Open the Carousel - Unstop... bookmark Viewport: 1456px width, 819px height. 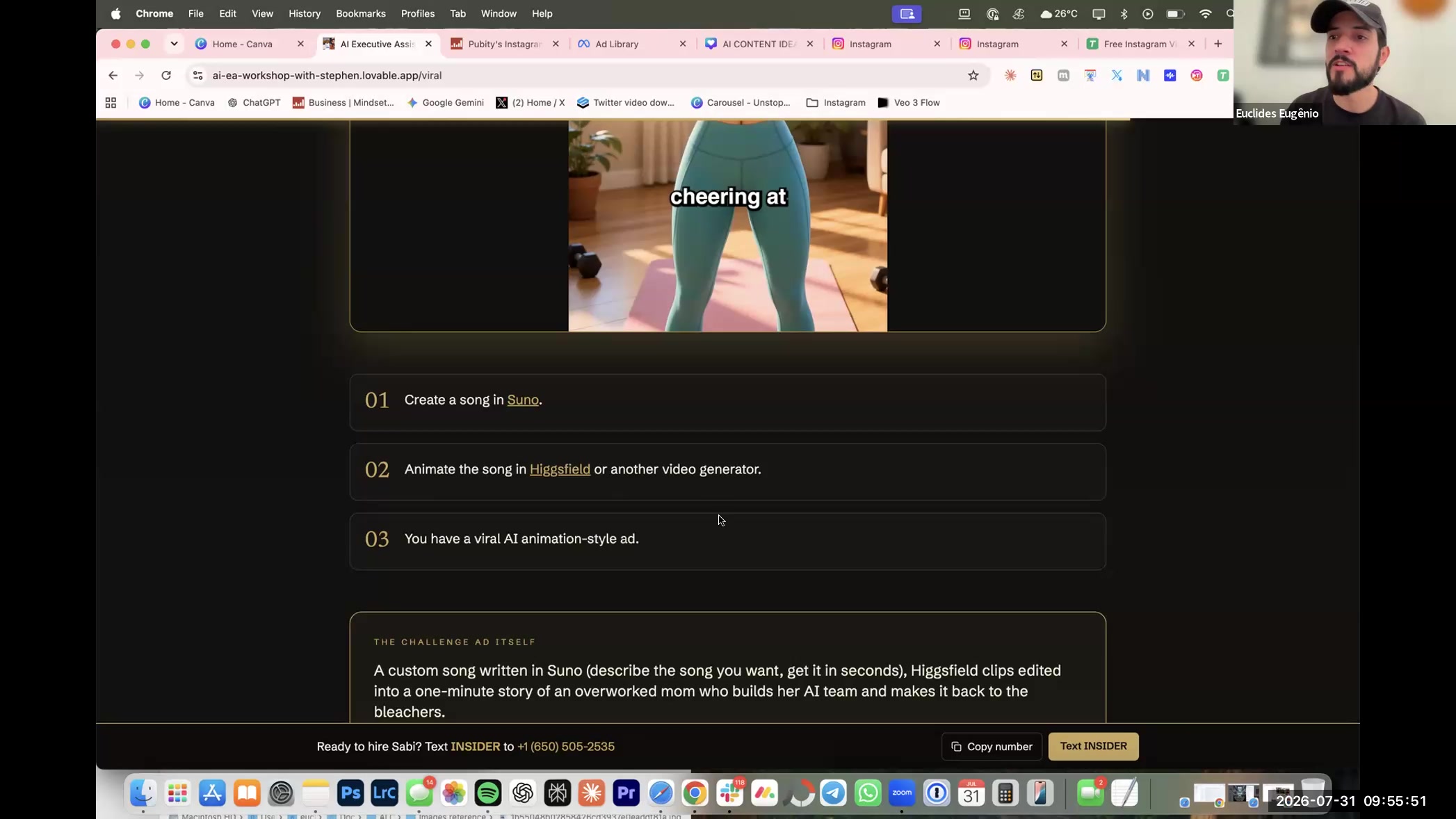tap(741, 103)
